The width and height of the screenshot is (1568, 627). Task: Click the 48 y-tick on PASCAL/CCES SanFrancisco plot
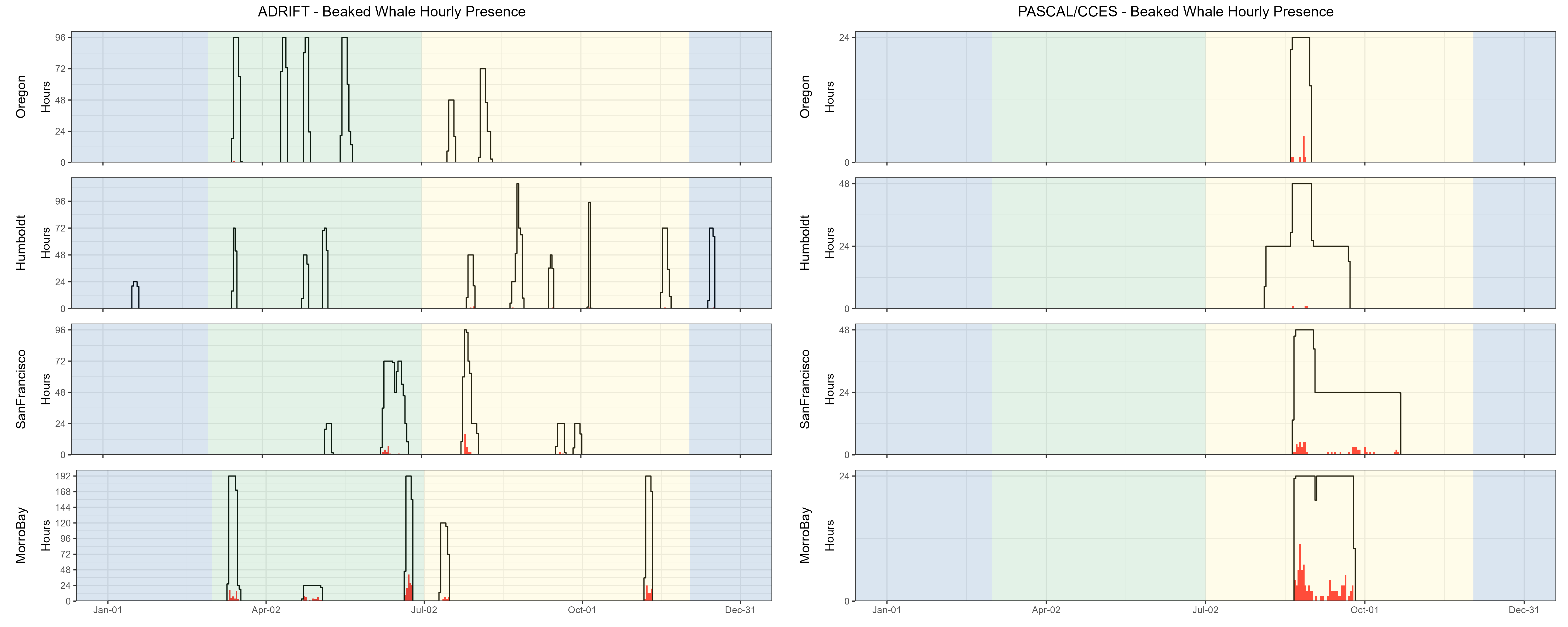pyautogui.click(x=844, y=330)
